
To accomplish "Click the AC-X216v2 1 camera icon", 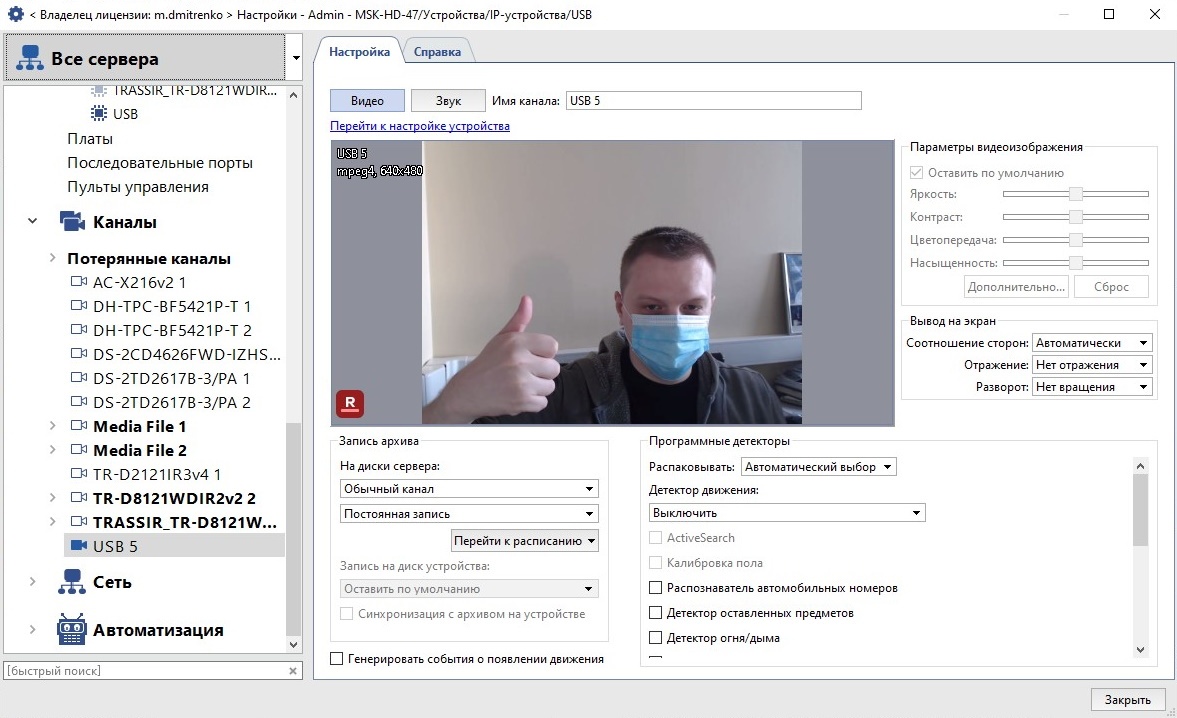I will (x=79, y=281).
